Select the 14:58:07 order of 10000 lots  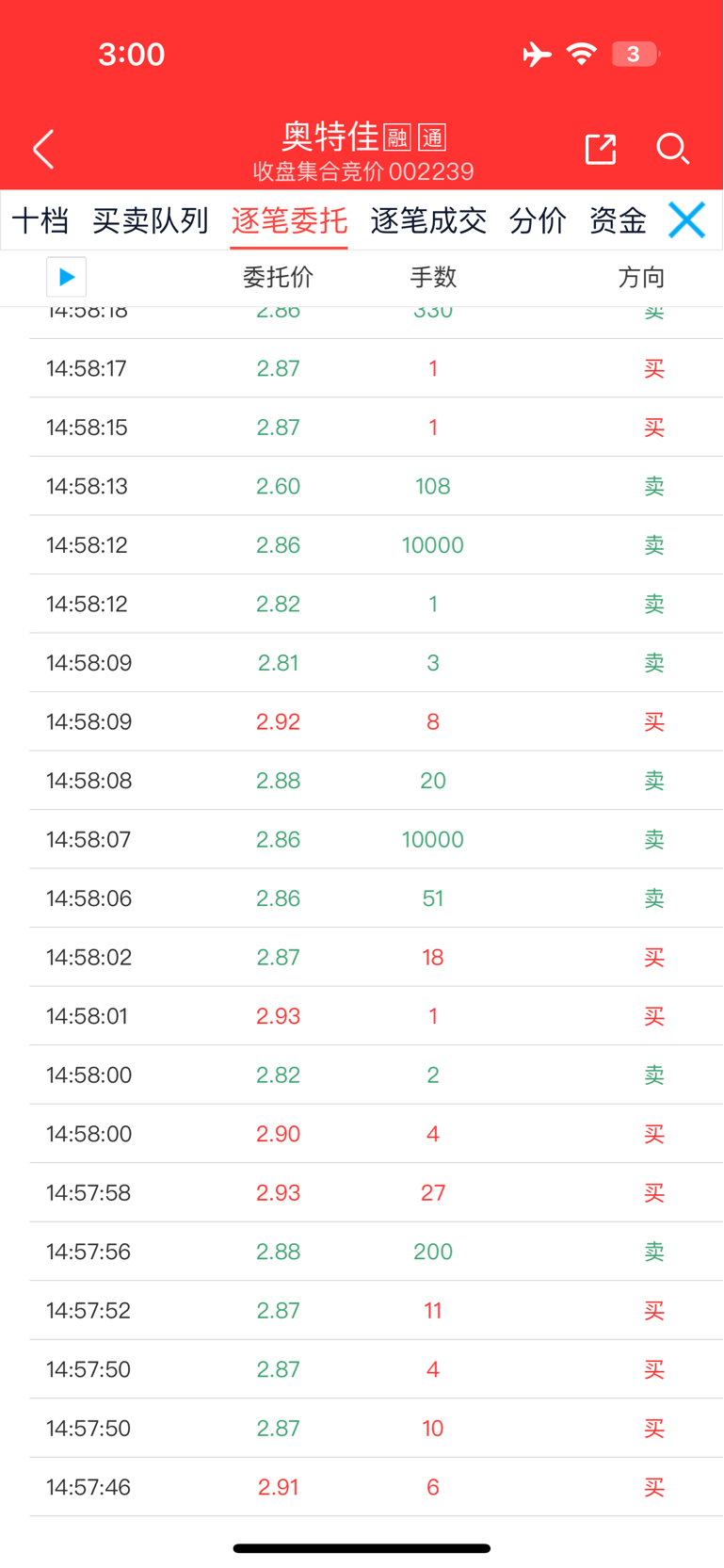(x=377, y=839)
